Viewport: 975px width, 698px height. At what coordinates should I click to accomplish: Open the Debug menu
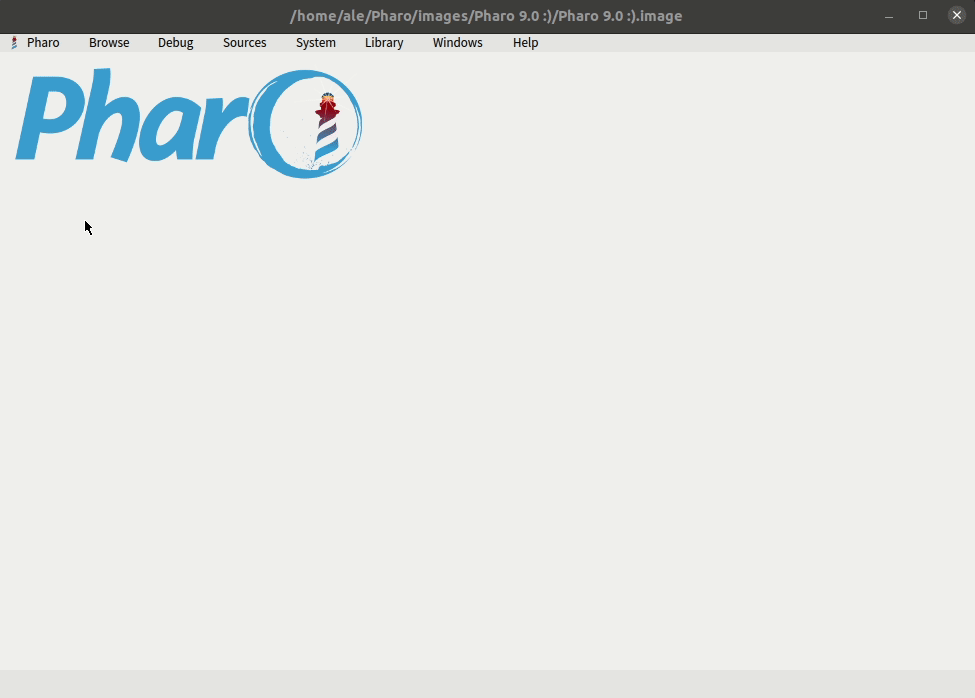175,43
